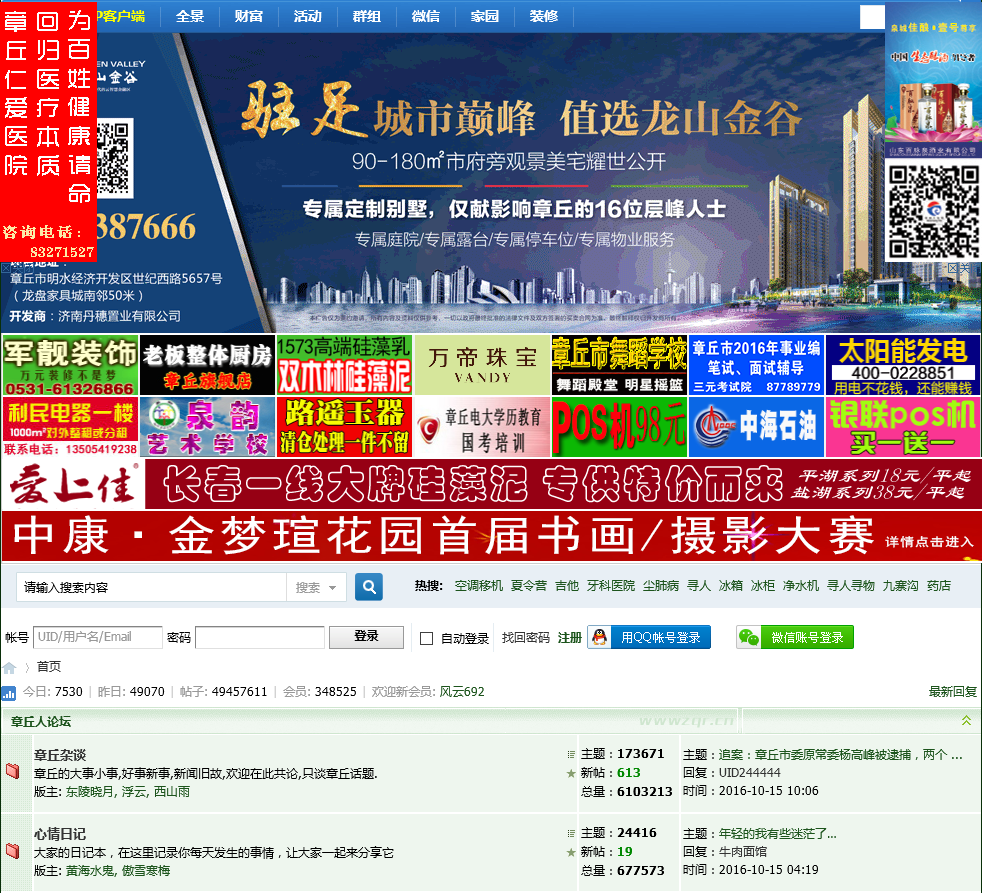Viewport: 982px width, 893px height.
Task: Click the 老板整体厨房 ad banner
Action: point(207,365)
